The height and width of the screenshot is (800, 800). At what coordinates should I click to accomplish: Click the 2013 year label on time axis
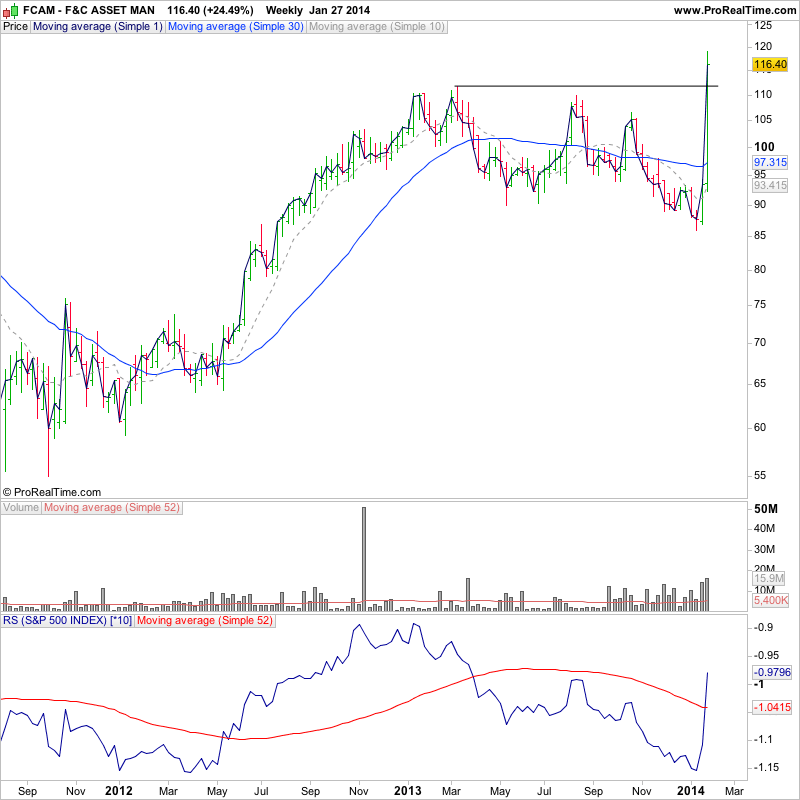pos(408,791)
